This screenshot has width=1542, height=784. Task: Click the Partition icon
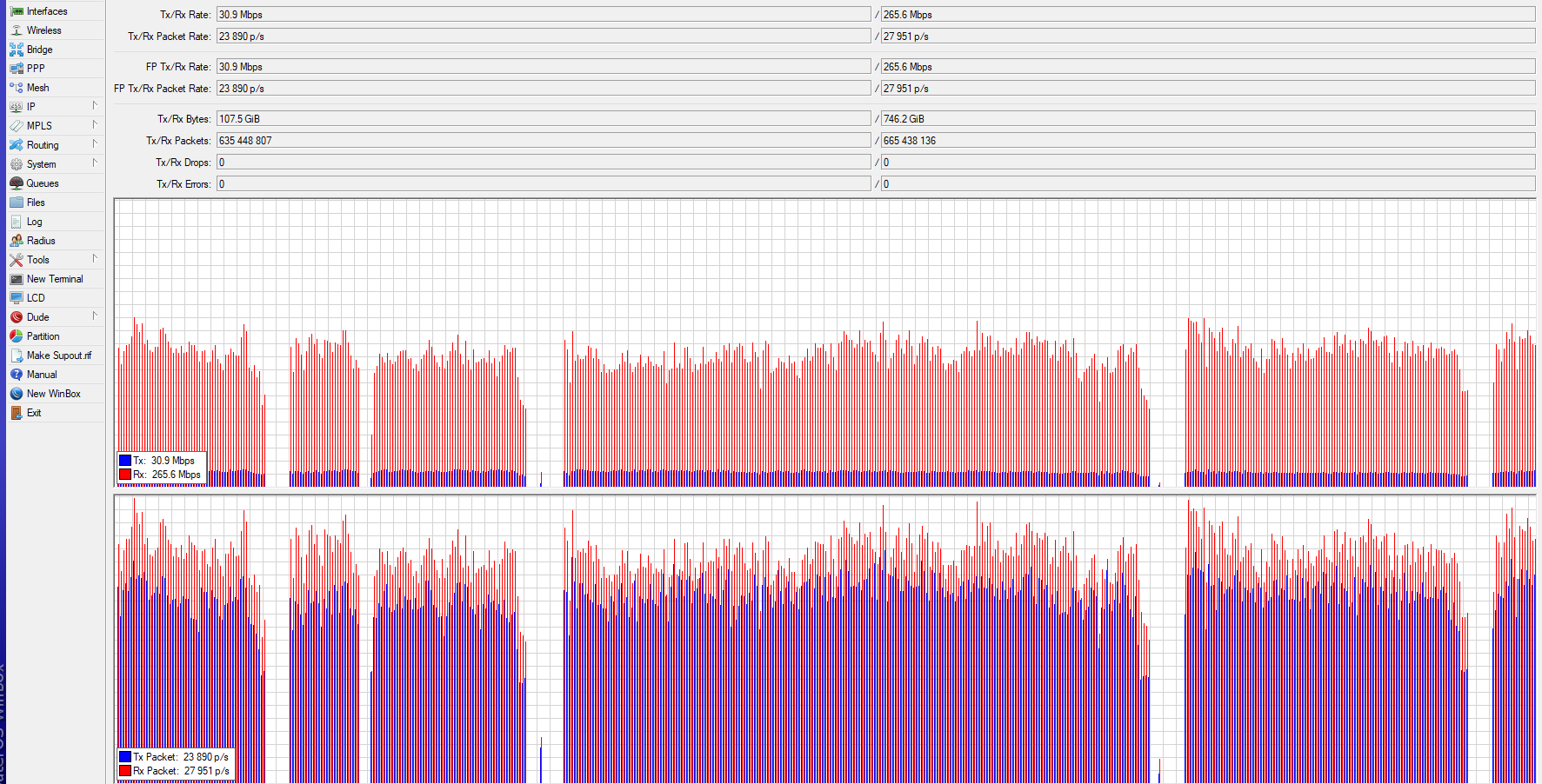point(17,336)
